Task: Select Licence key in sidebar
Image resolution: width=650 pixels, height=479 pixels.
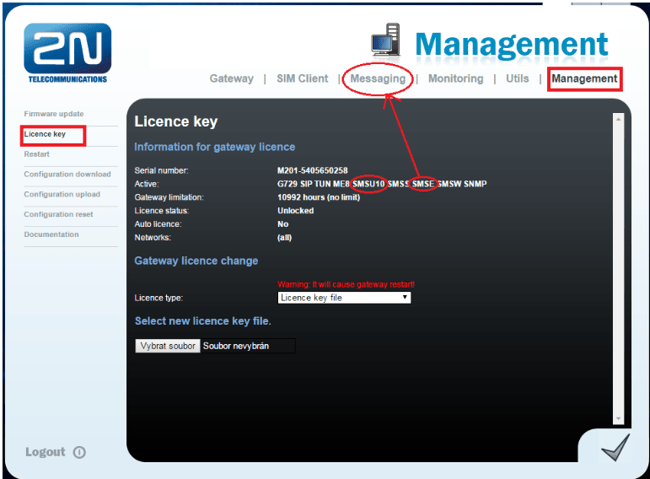Action: pos(45,134)
